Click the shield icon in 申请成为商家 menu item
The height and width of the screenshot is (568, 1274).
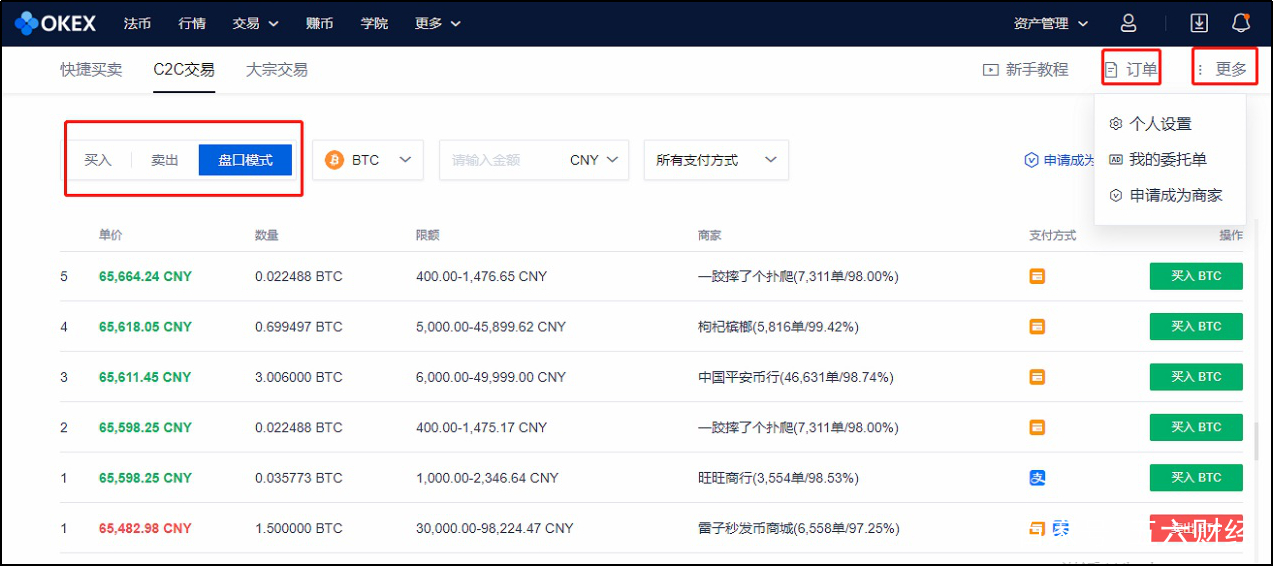(1116, 195)
